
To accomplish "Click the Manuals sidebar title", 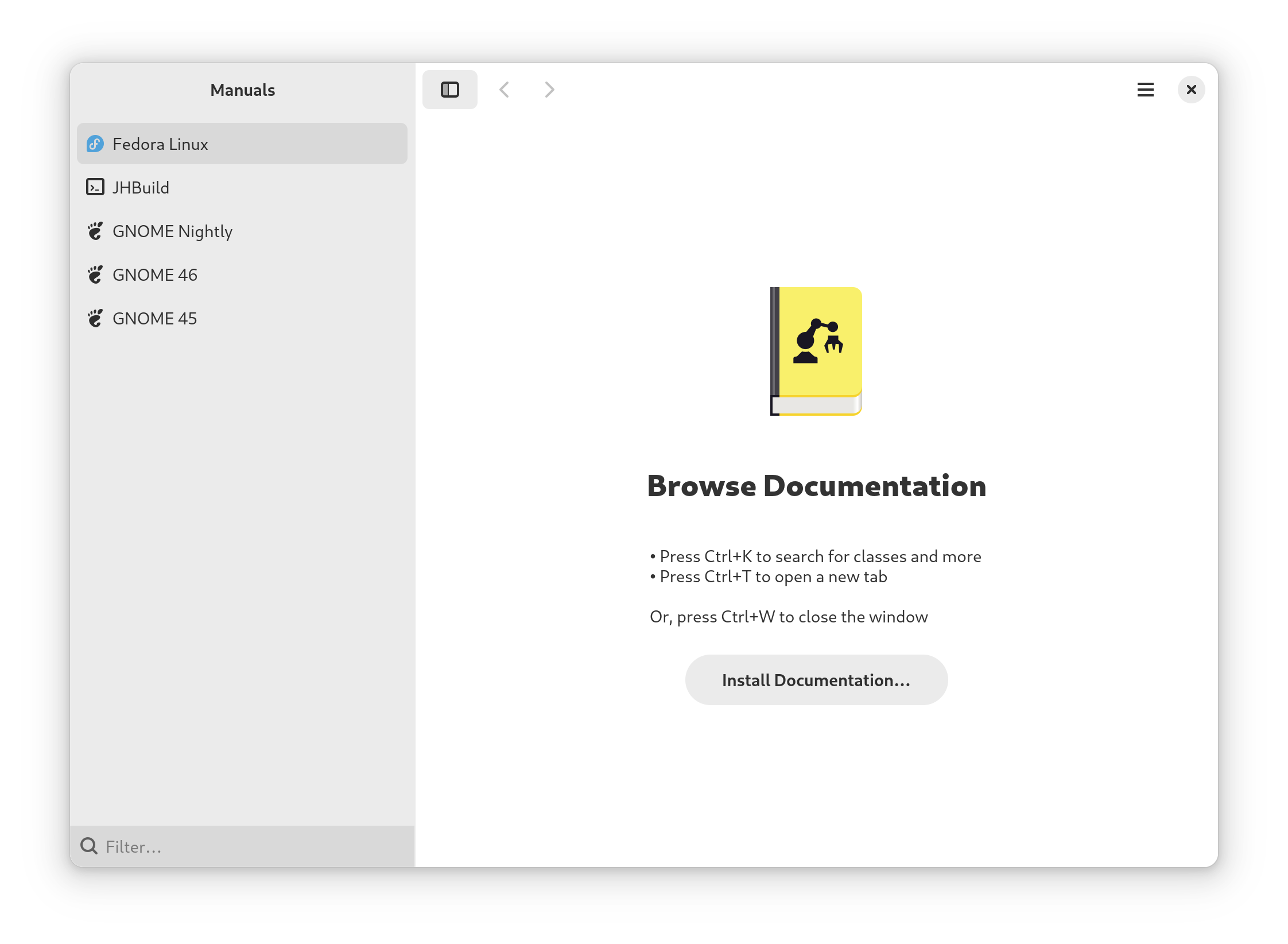I will 242,90.
